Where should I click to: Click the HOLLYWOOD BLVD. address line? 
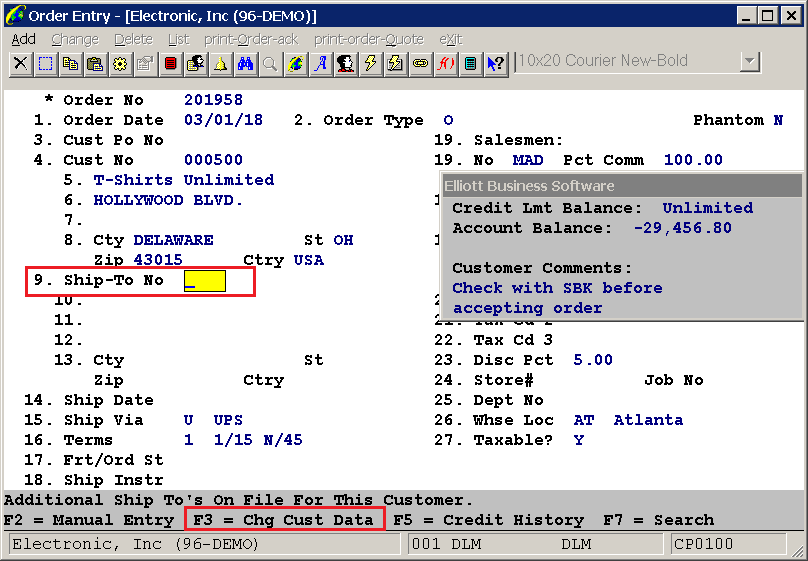point(169,200)
